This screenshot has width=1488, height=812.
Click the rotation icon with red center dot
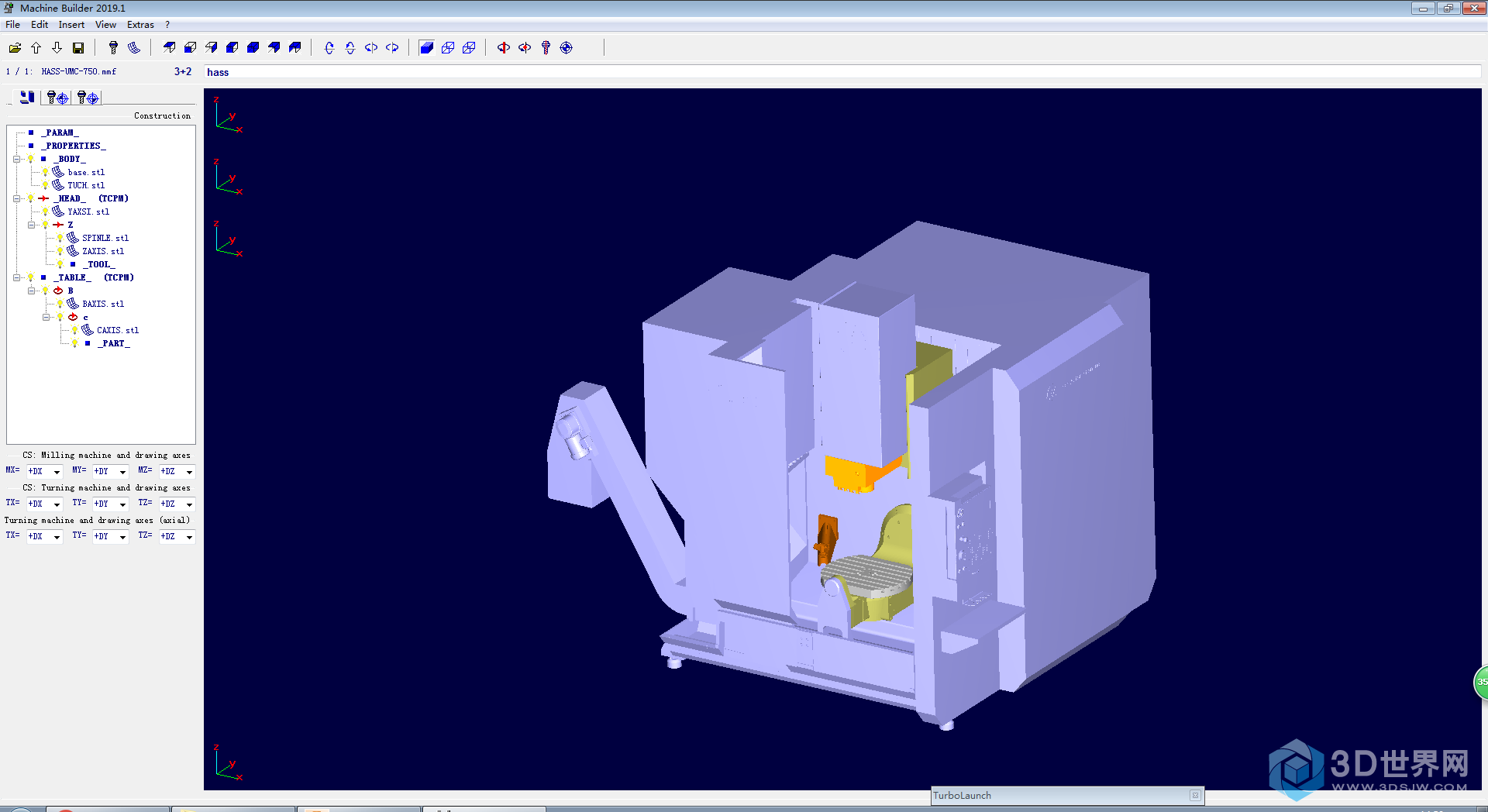pyautogui.click(x=525, y=48)
